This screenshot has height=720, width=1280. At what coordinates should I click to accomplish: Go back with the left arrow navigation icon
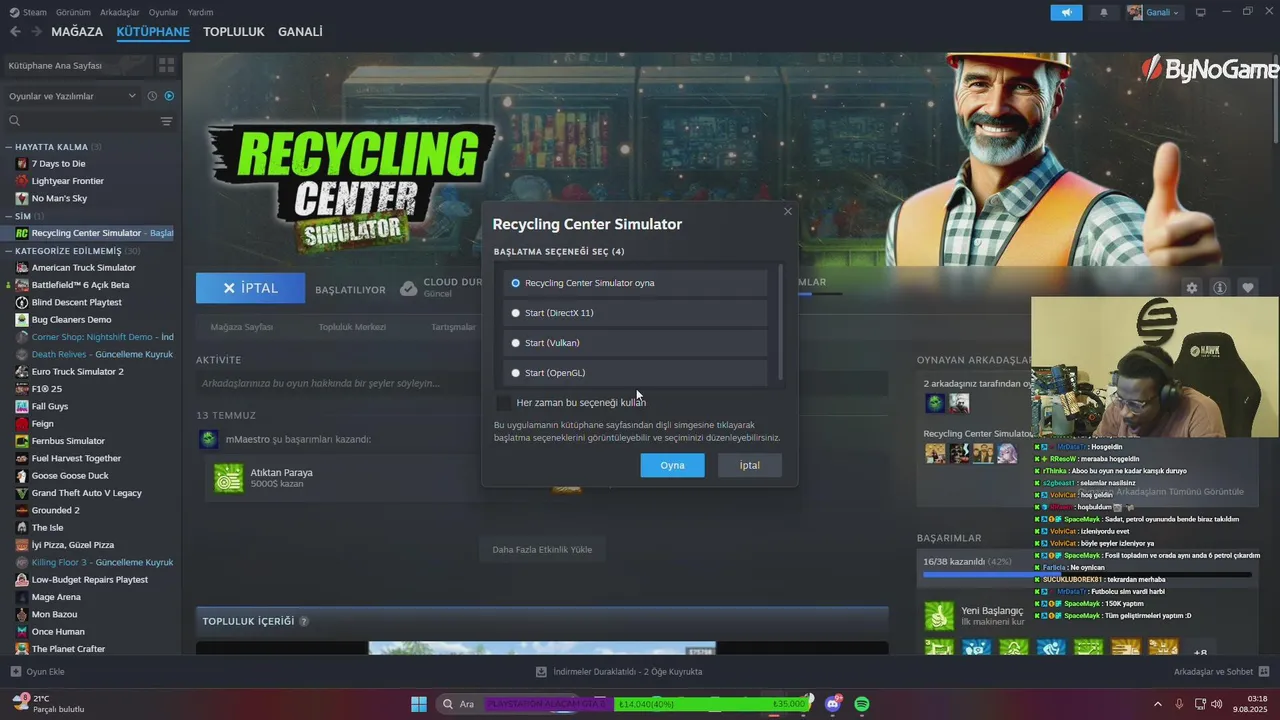(15, 32)
